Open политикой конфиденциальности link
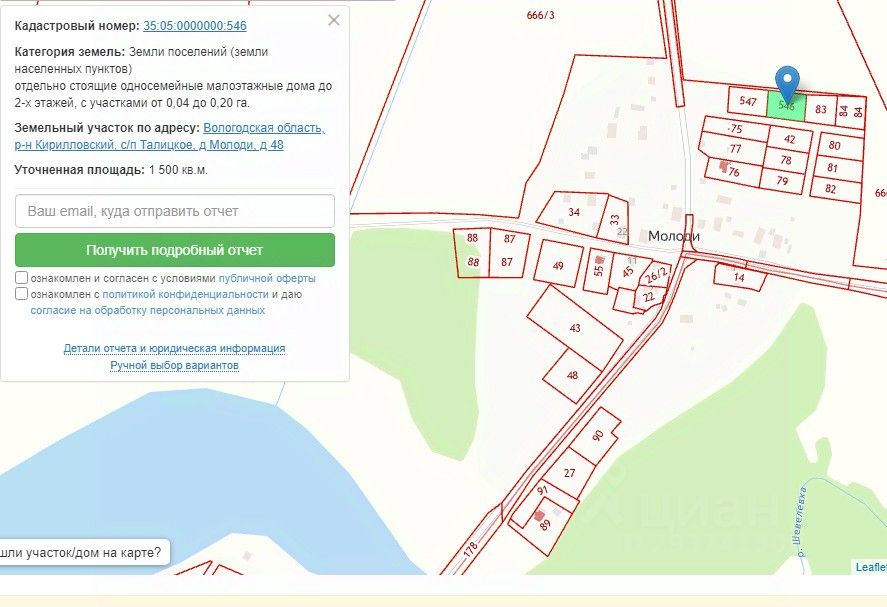The image size is (887, 607). click(x=185, y=294)
